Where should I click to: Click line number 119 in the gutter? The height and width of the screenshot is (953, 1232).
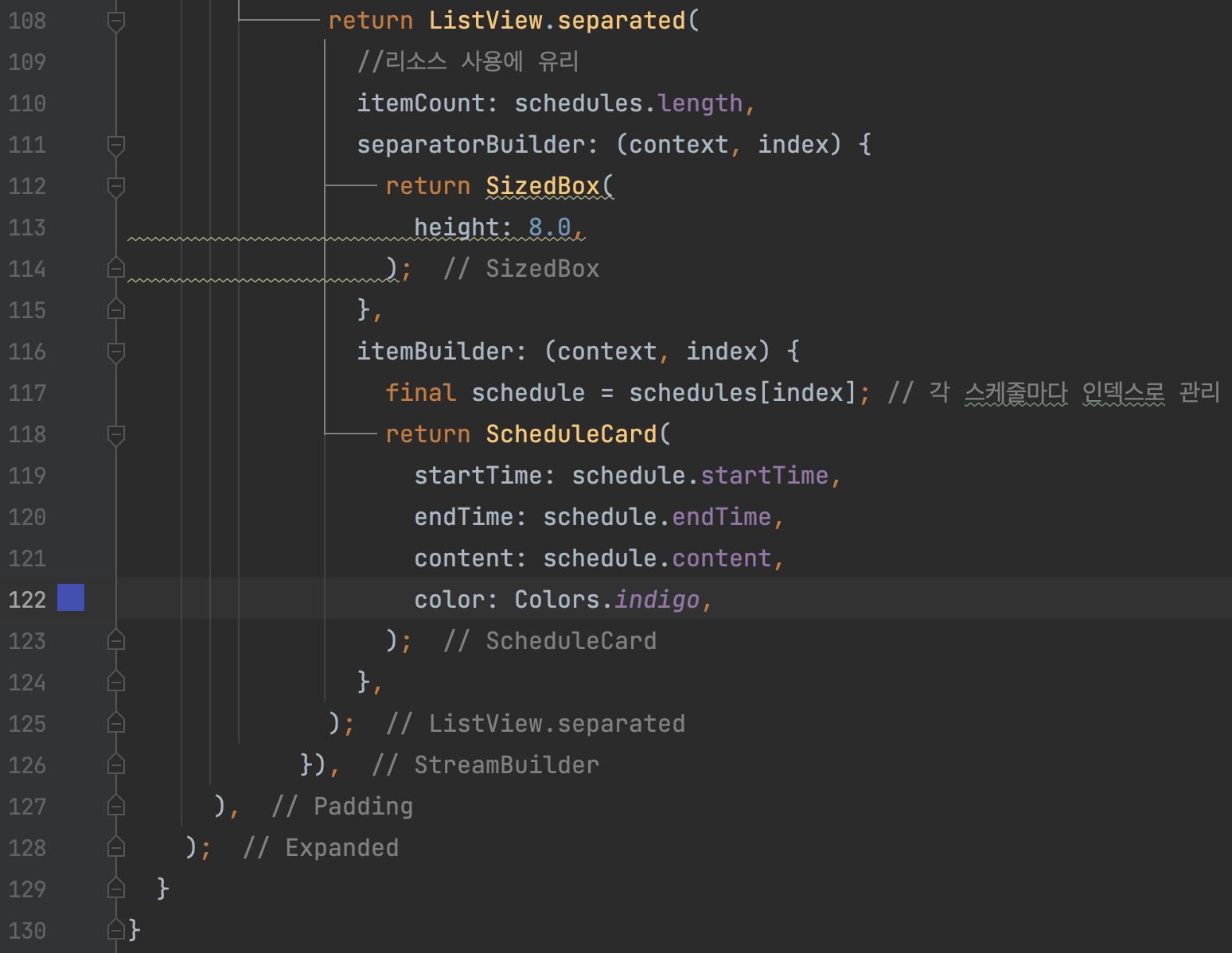(x=27, y=476)
